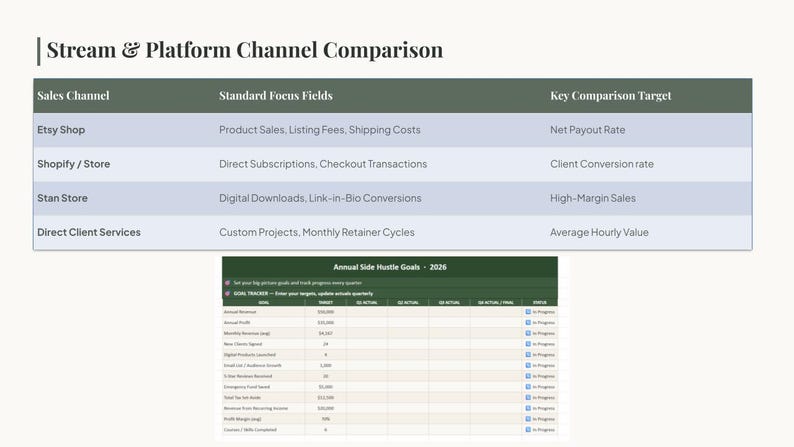
Task: Select the "Q3 ACTUAL" column header
Action: [449, 303]
